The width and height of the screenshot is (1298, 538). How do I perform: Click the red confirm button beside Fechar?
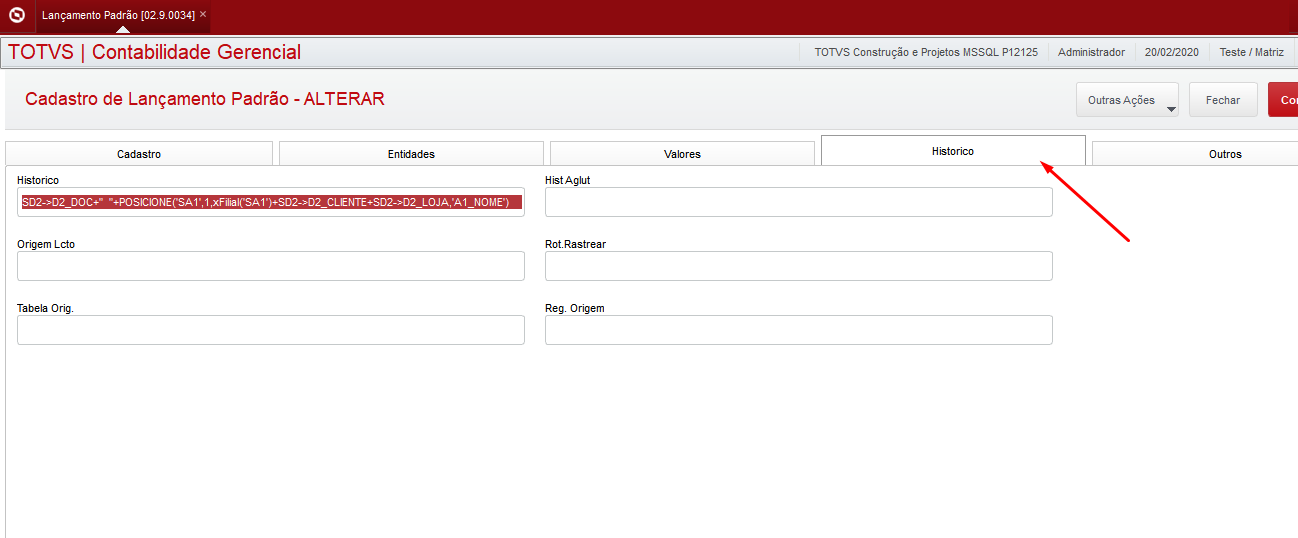tap(1283, 100)
